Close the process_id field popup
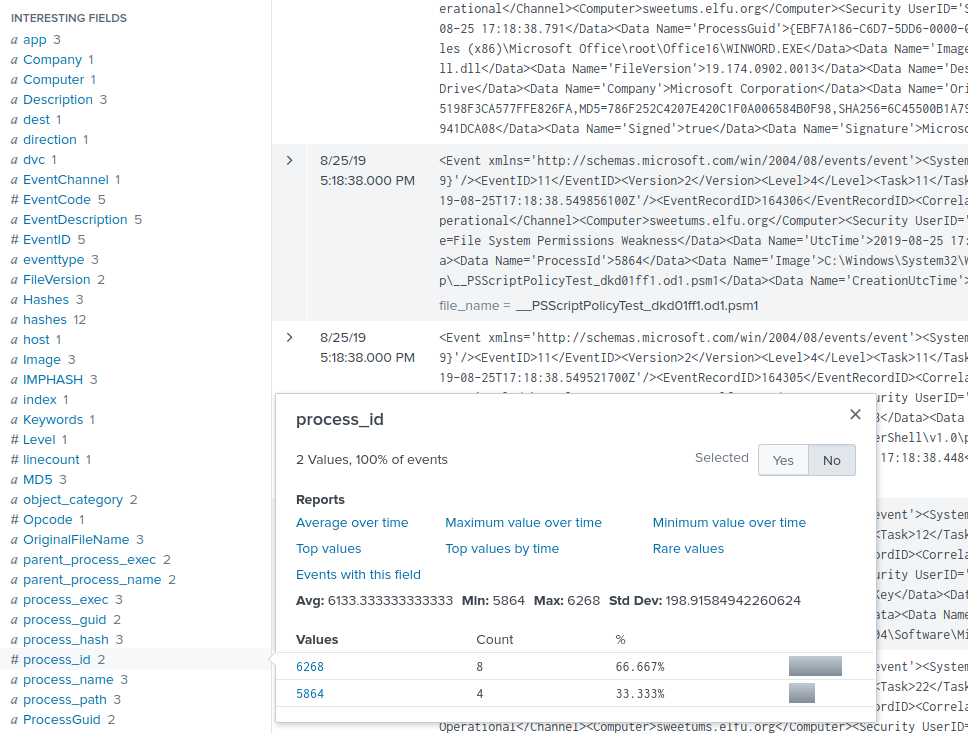Viewport: 968px width, 734px height. point(855,414)
